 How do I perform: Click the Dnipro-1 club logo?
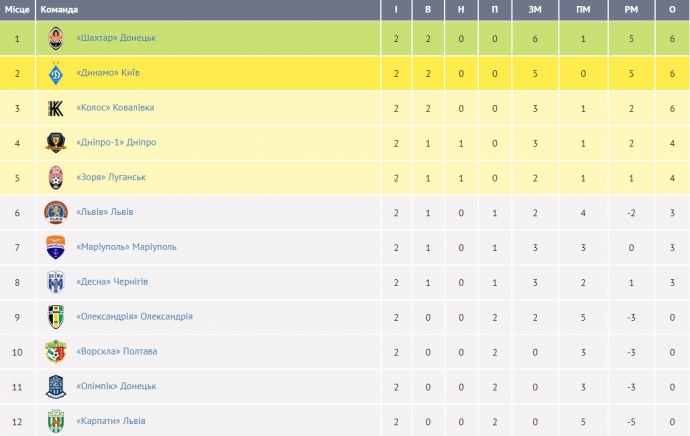pos(56,143)
